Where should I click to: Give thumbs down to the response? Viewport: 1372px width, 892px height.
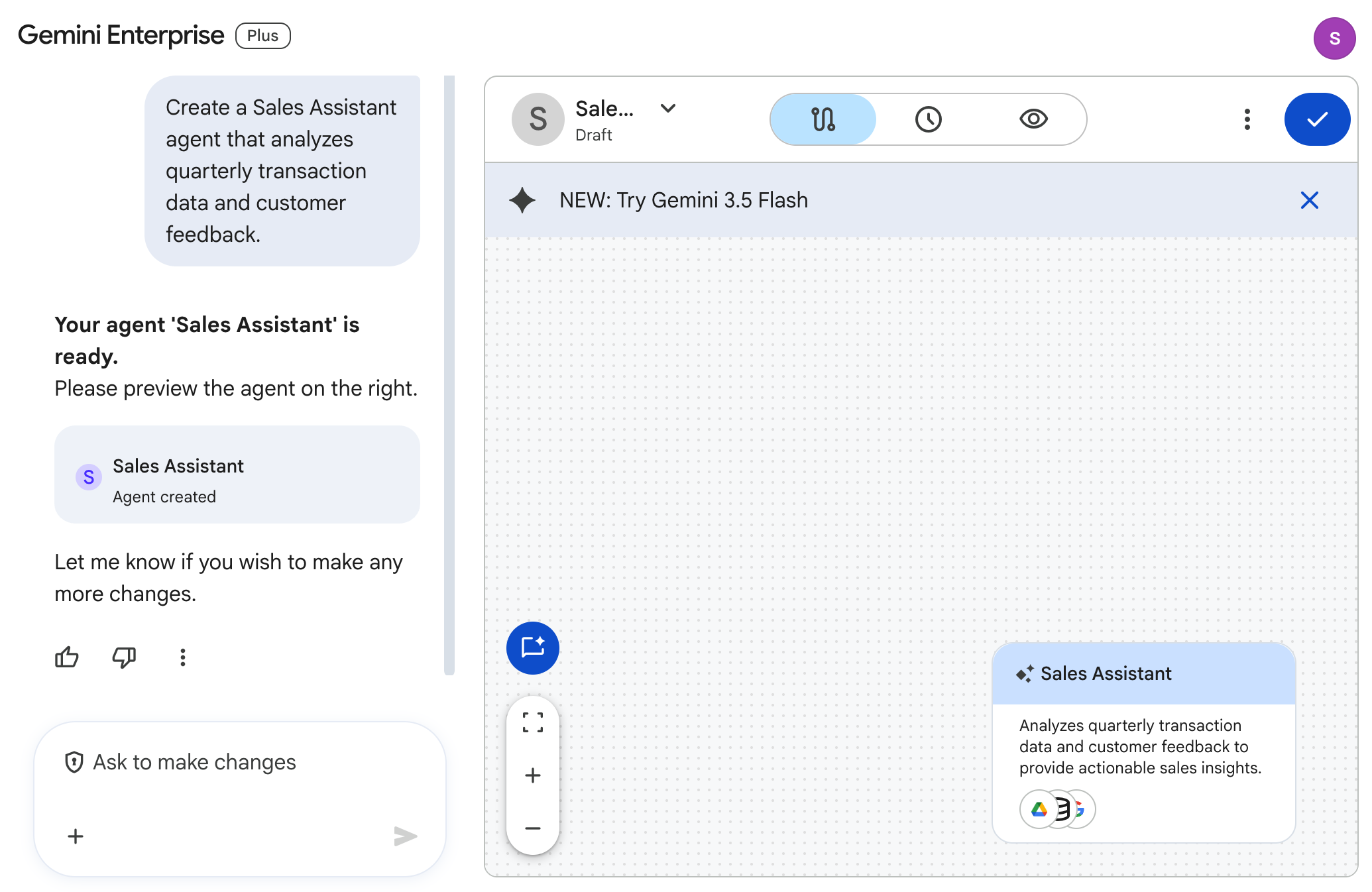124,657
